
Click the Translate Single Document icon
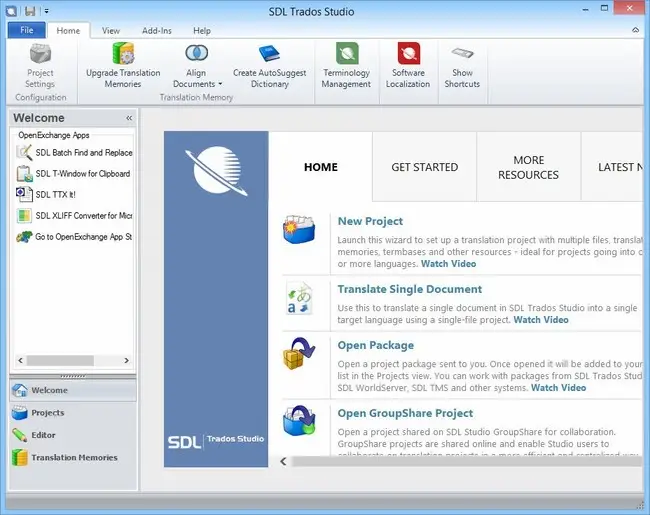pos(299,298)
